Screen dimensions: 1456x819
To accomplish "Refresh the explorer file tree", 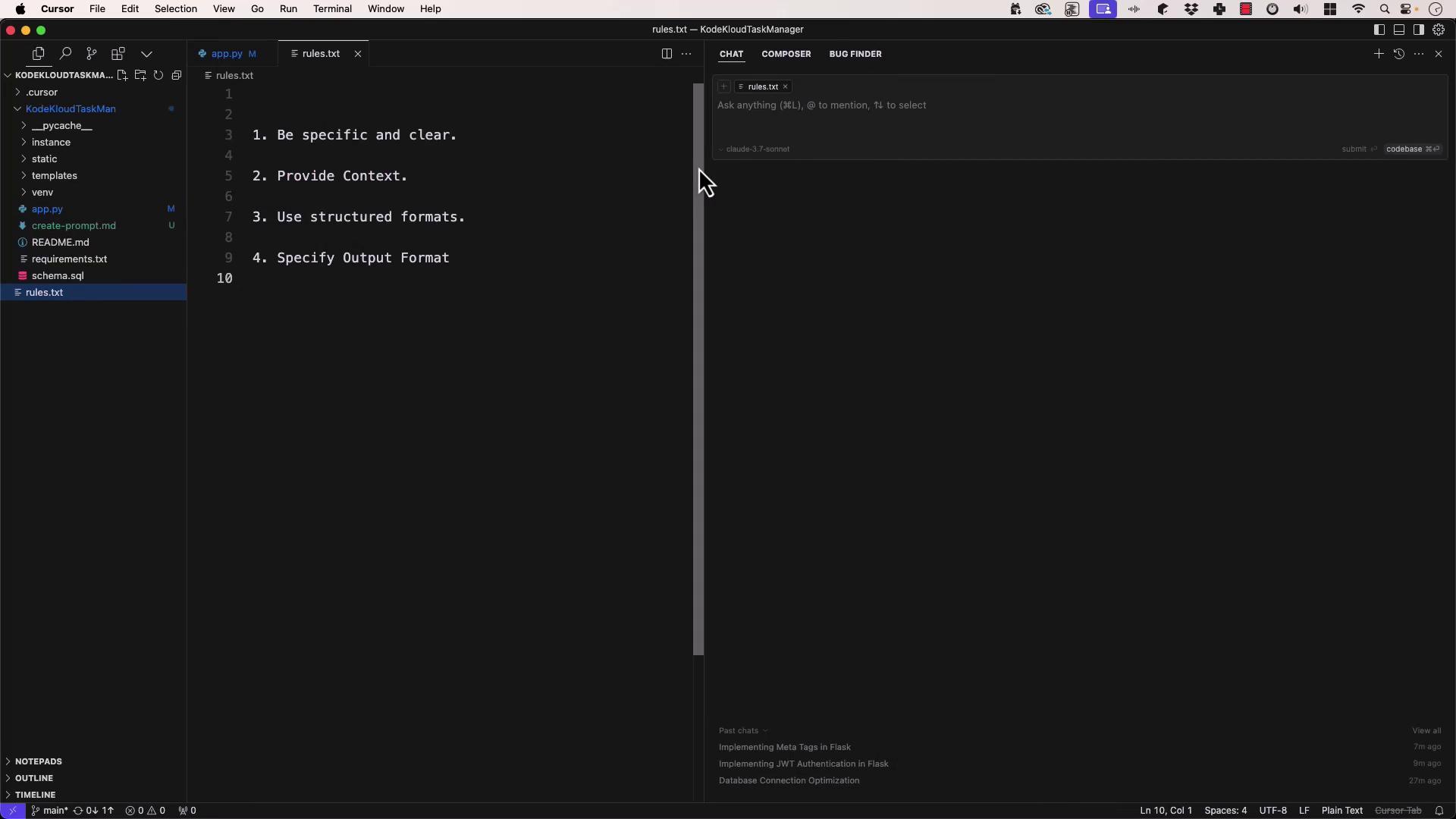I will (158, 75).
